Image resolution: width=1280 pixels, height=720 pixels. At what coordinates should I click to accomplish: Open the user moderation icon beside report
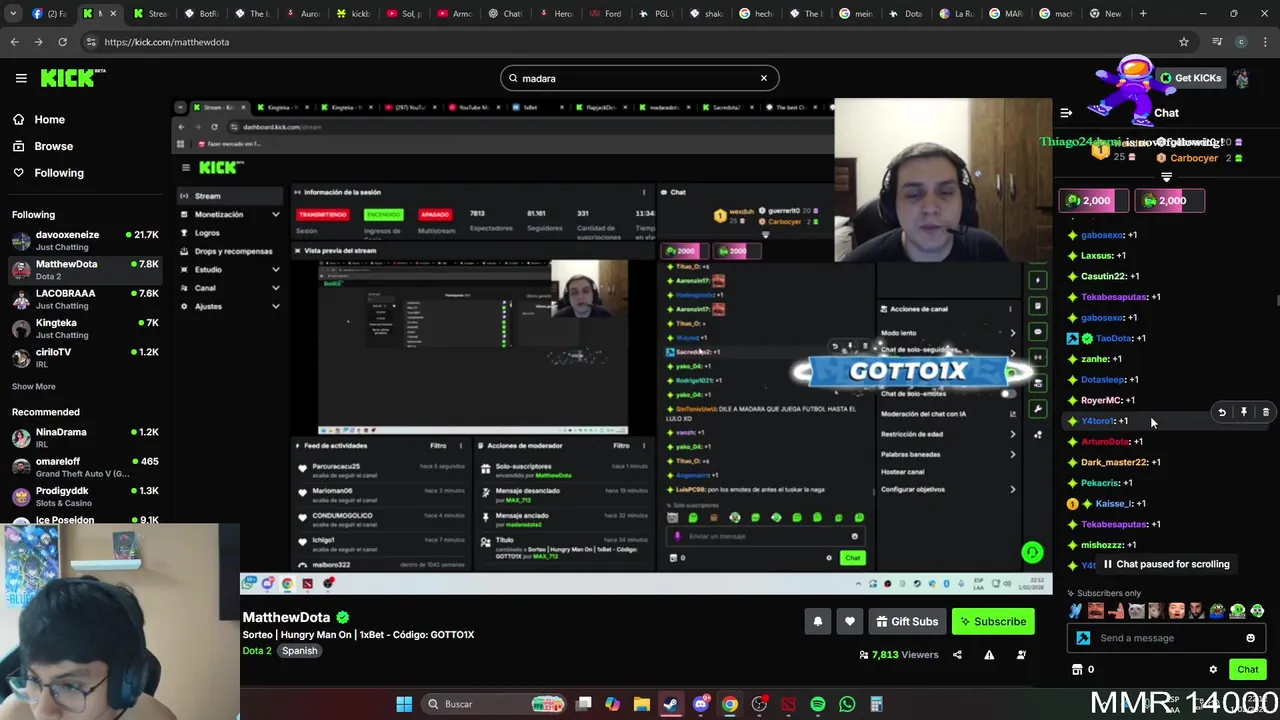(1021, 655)
